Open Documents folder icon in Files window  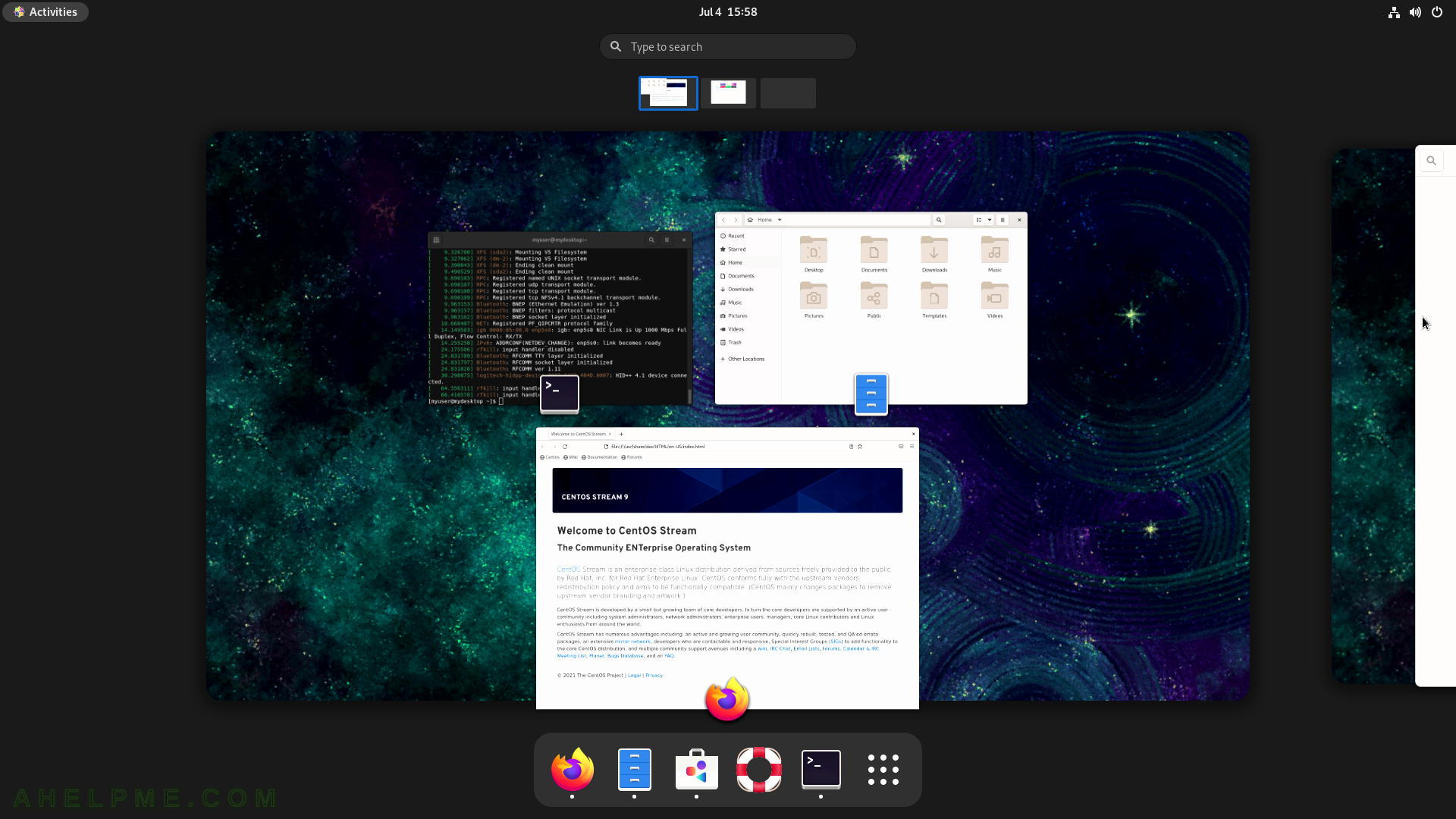(874, 254)
